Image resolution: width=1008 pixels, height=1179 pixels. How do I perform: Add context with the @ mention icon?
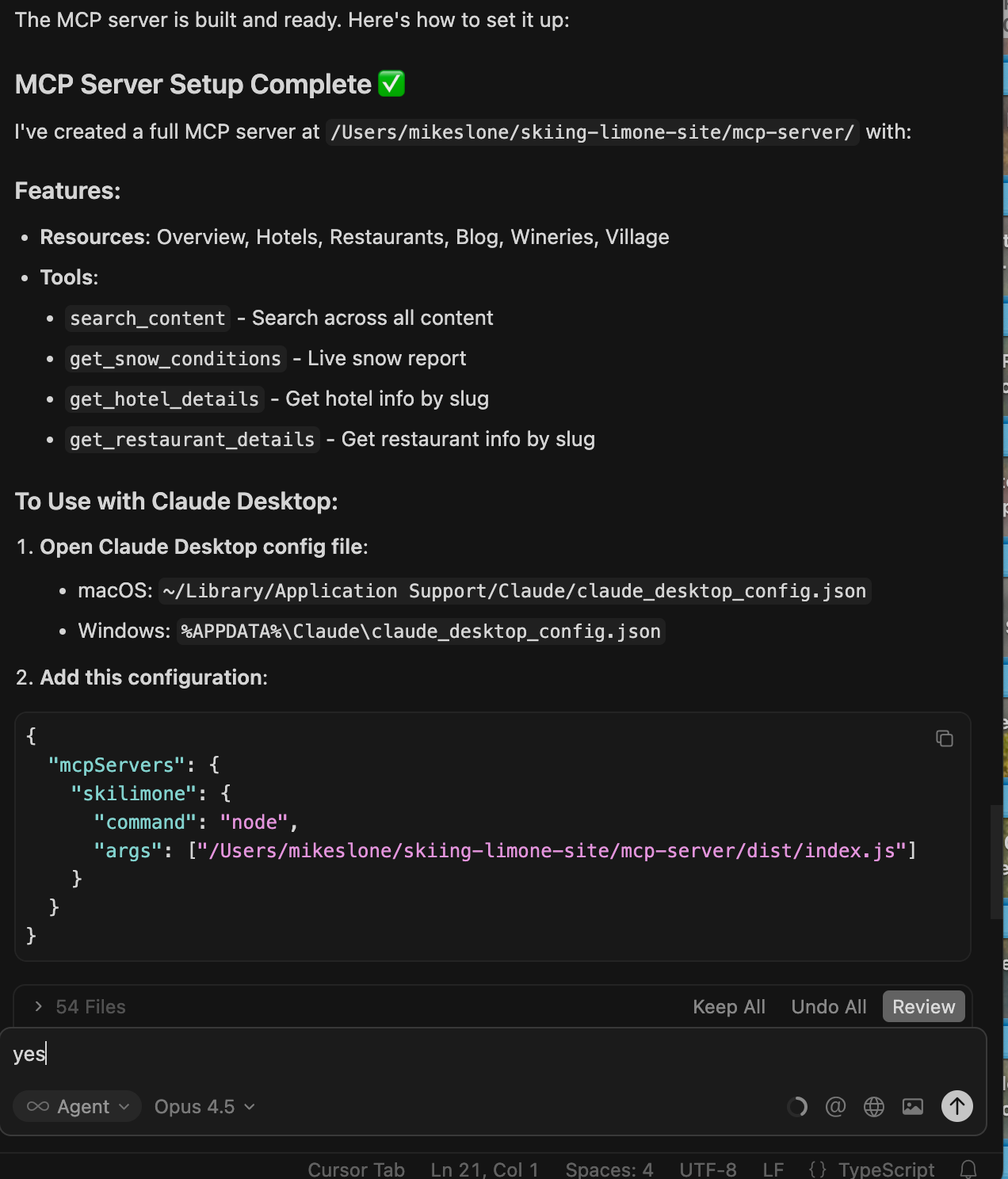pos(835,1106)
